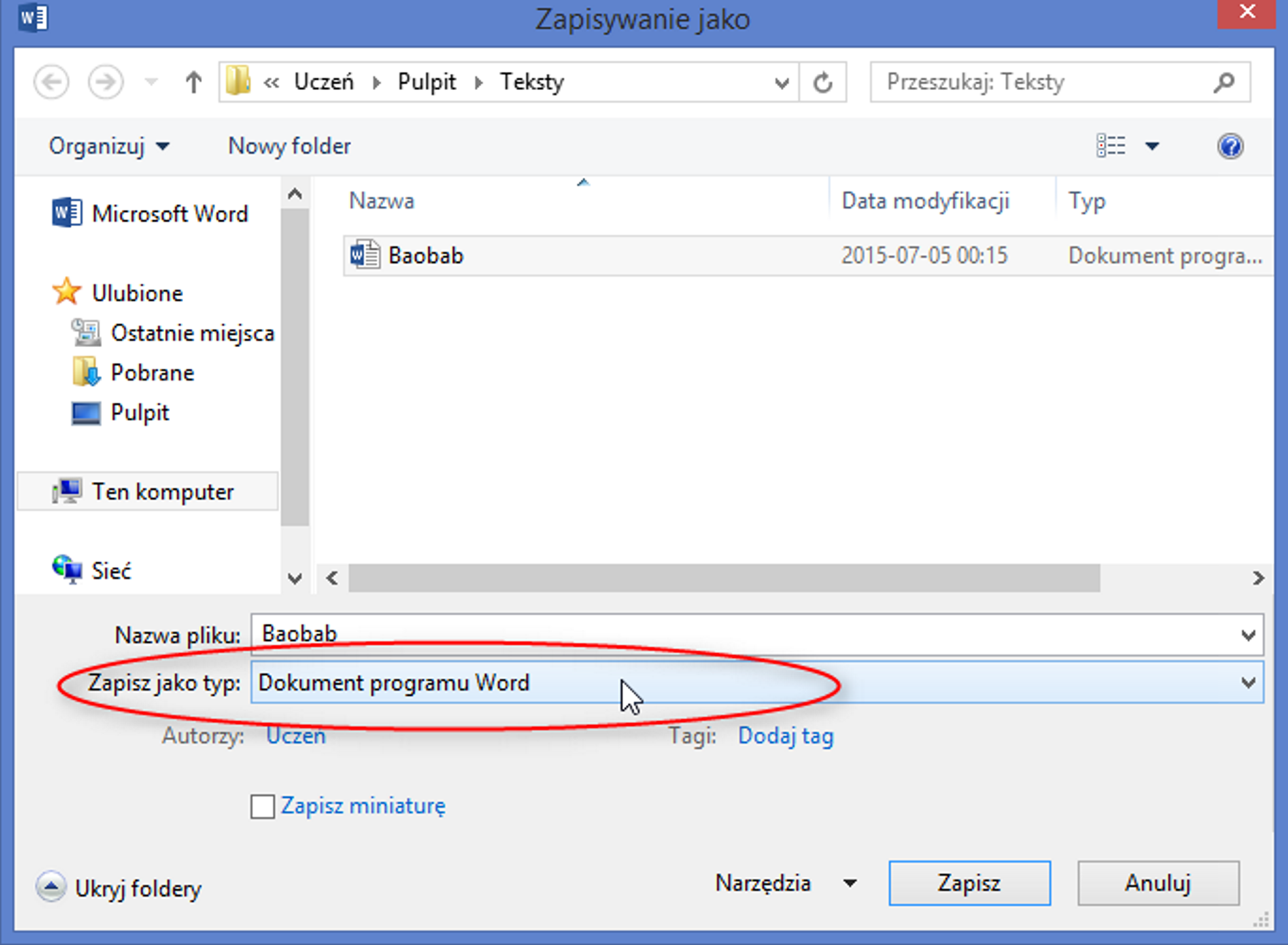Image resolution: width=1288 pixels, height=945 pixels.
Task: Select the Baobab Word document file
Action: [425, 256]
